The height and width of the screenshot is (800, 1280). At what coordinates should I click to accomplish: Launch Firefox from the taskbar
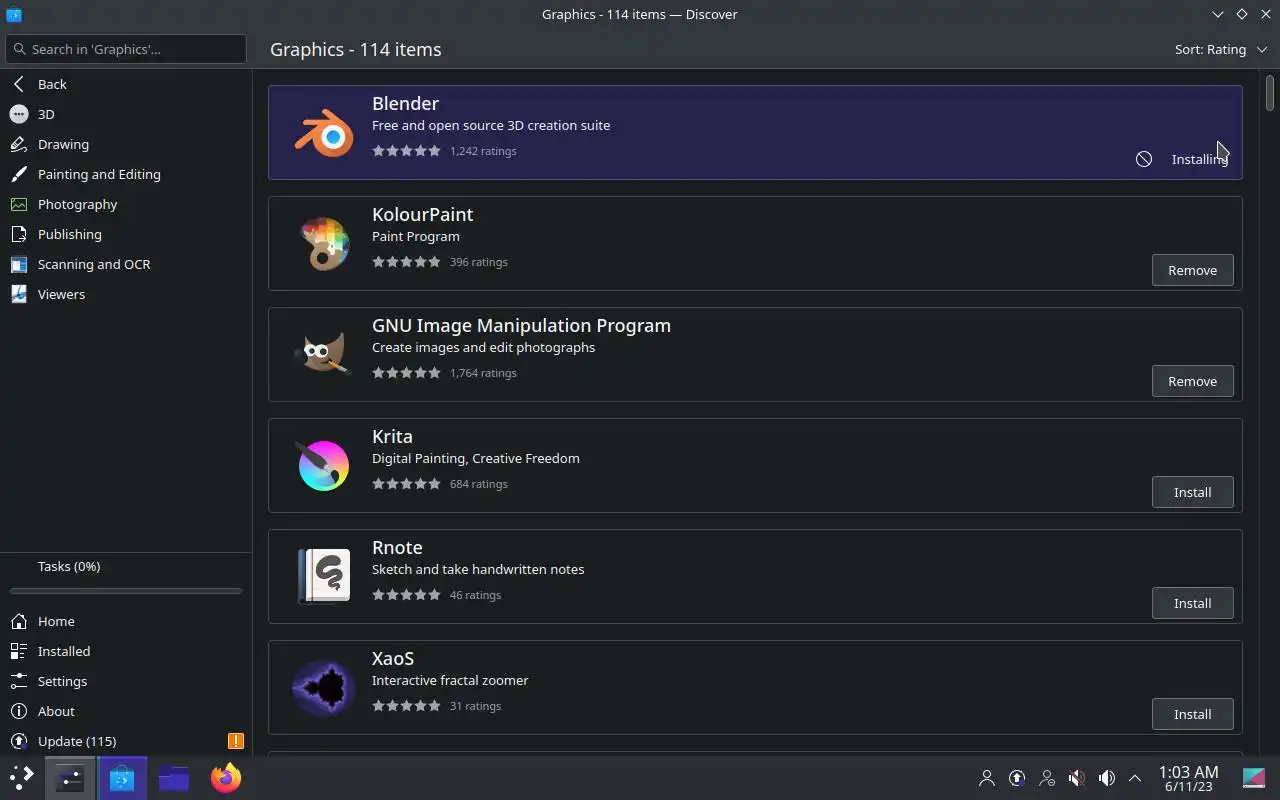[x=226, y=777]
